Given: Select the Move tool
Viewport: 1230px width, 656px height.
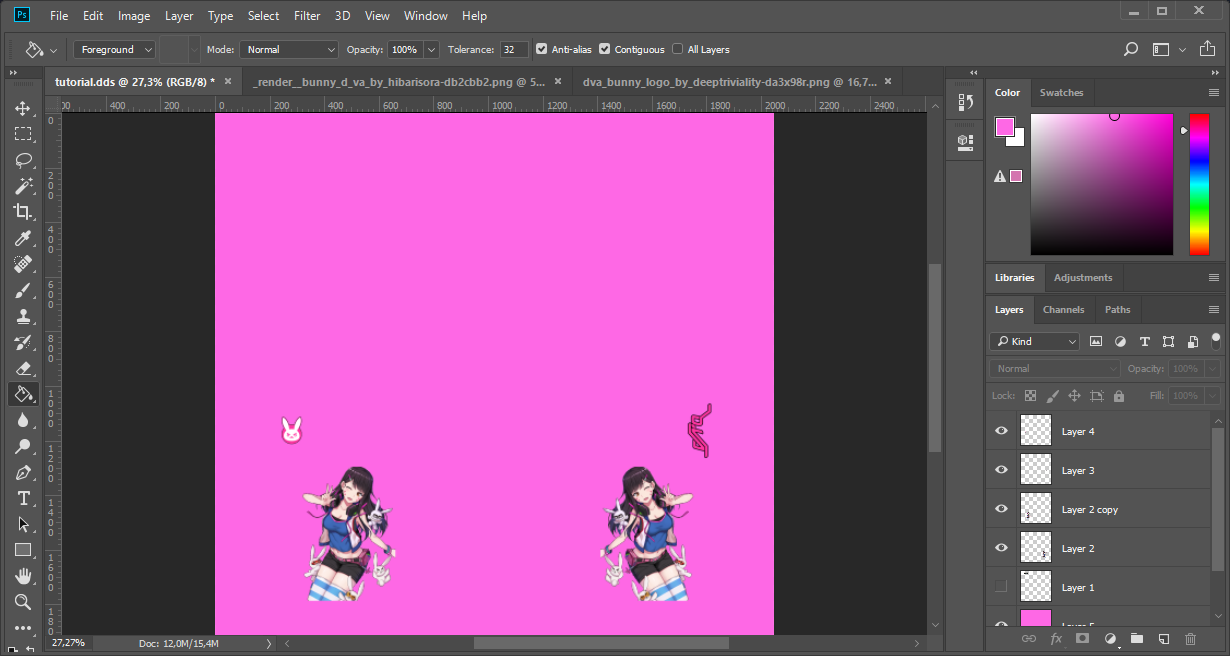Looking at the screenshot, I should tap(23, 108).
